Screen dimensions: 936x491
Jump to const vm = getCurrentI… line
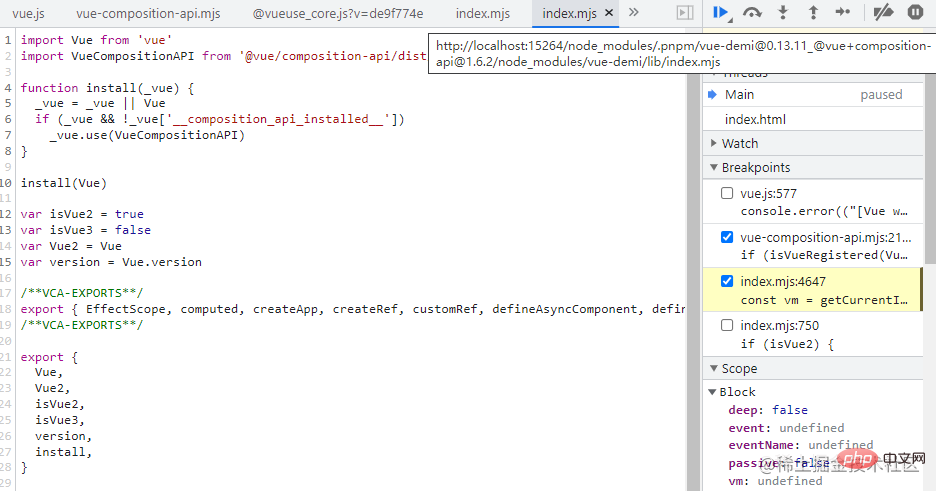click(x=824, y=300)
